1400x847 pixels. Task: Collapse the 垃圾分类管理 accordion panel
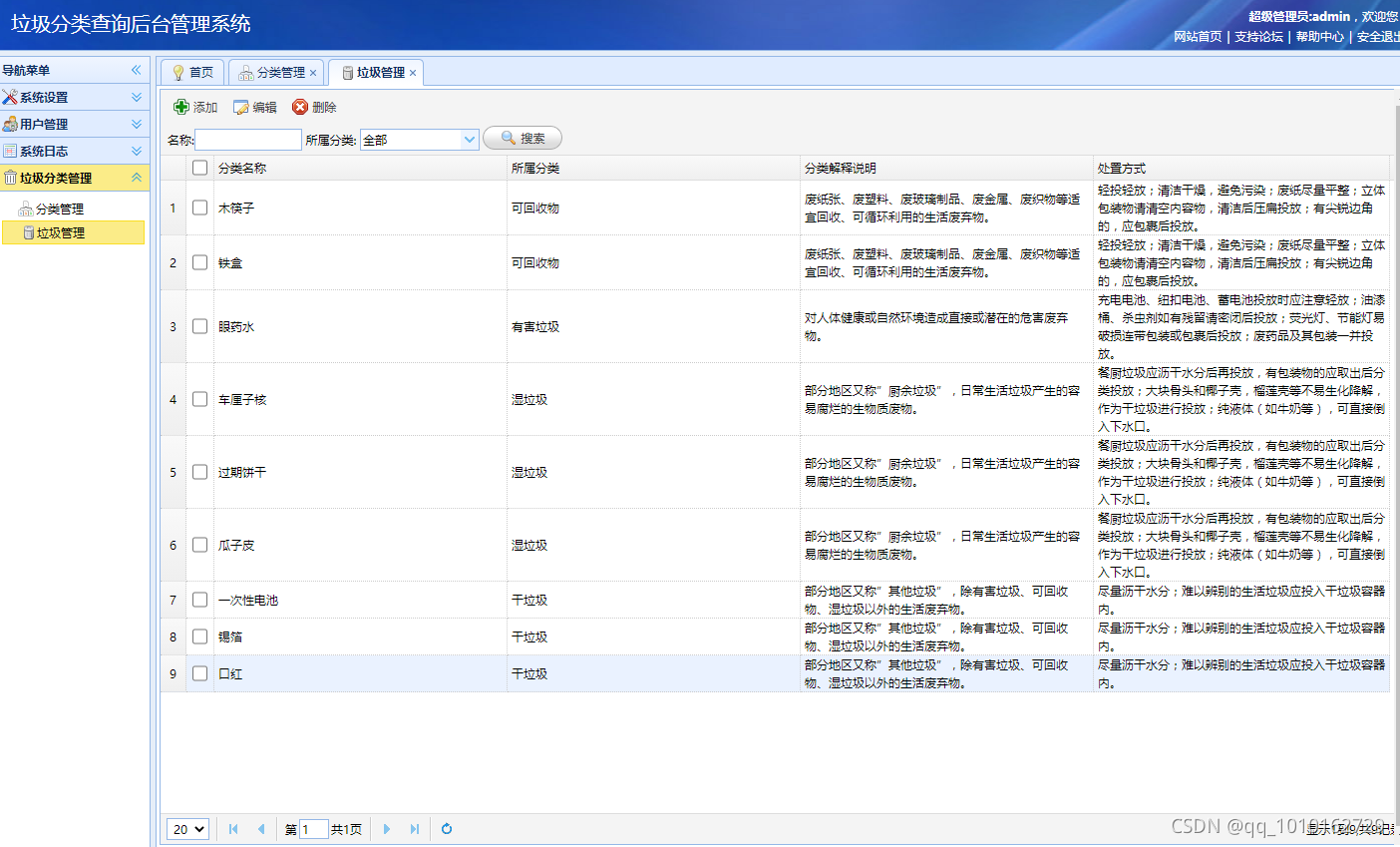(x=137, y=178)
